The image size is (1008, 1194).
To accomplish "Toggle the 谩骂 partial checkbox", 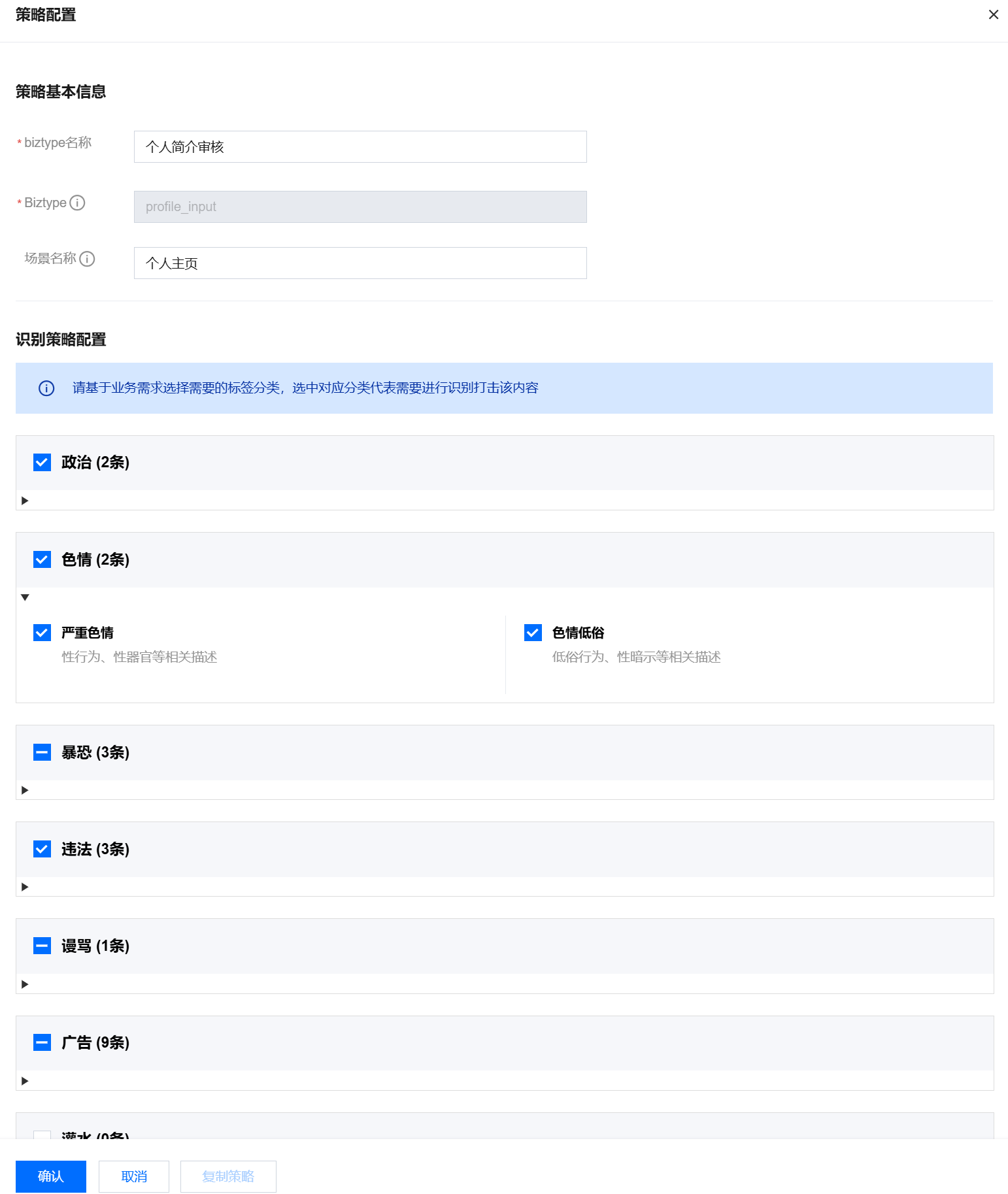I will pos(42,946).
